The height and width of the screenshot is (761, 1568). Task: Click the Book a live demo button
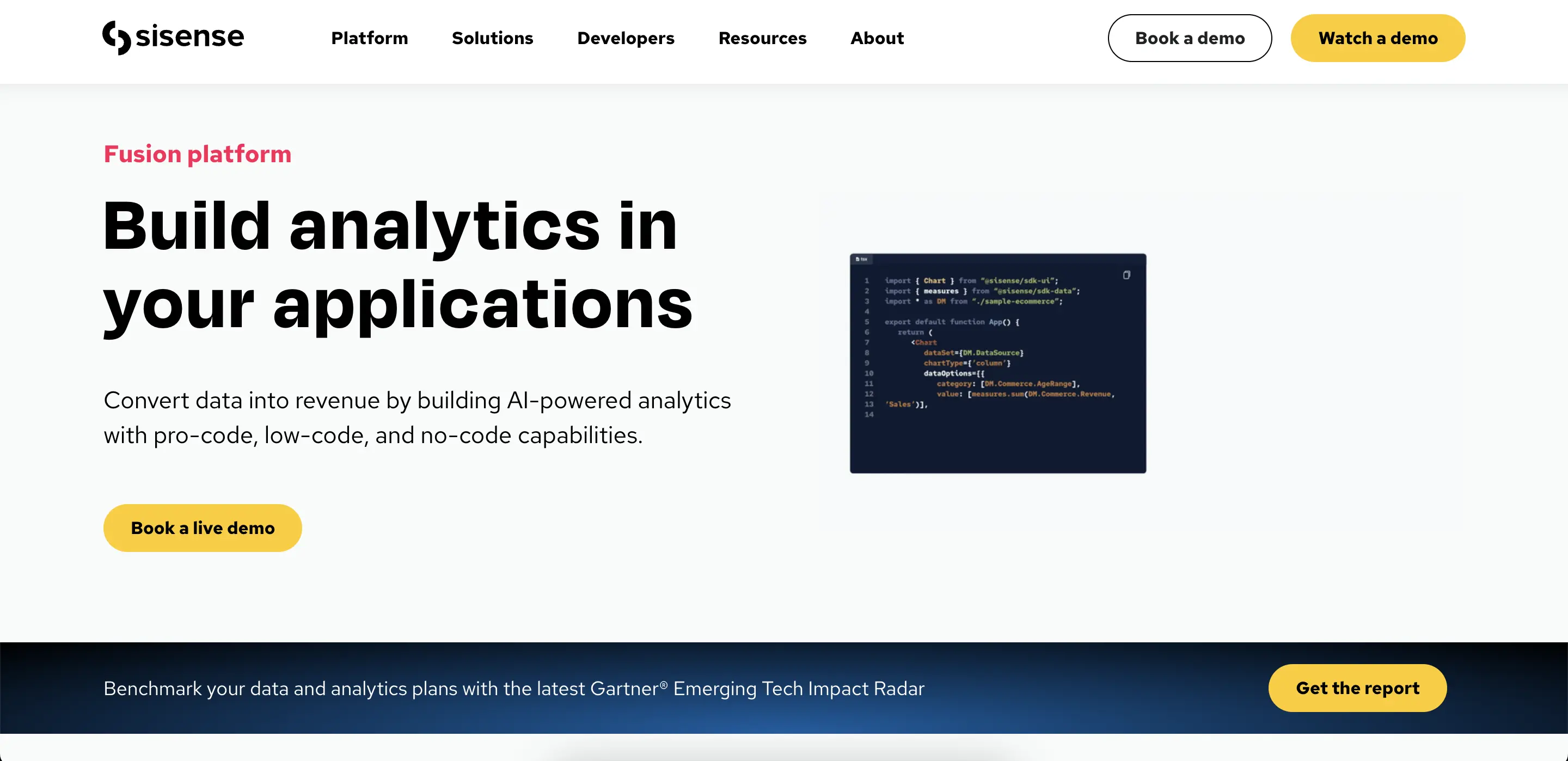coord(203,528)
